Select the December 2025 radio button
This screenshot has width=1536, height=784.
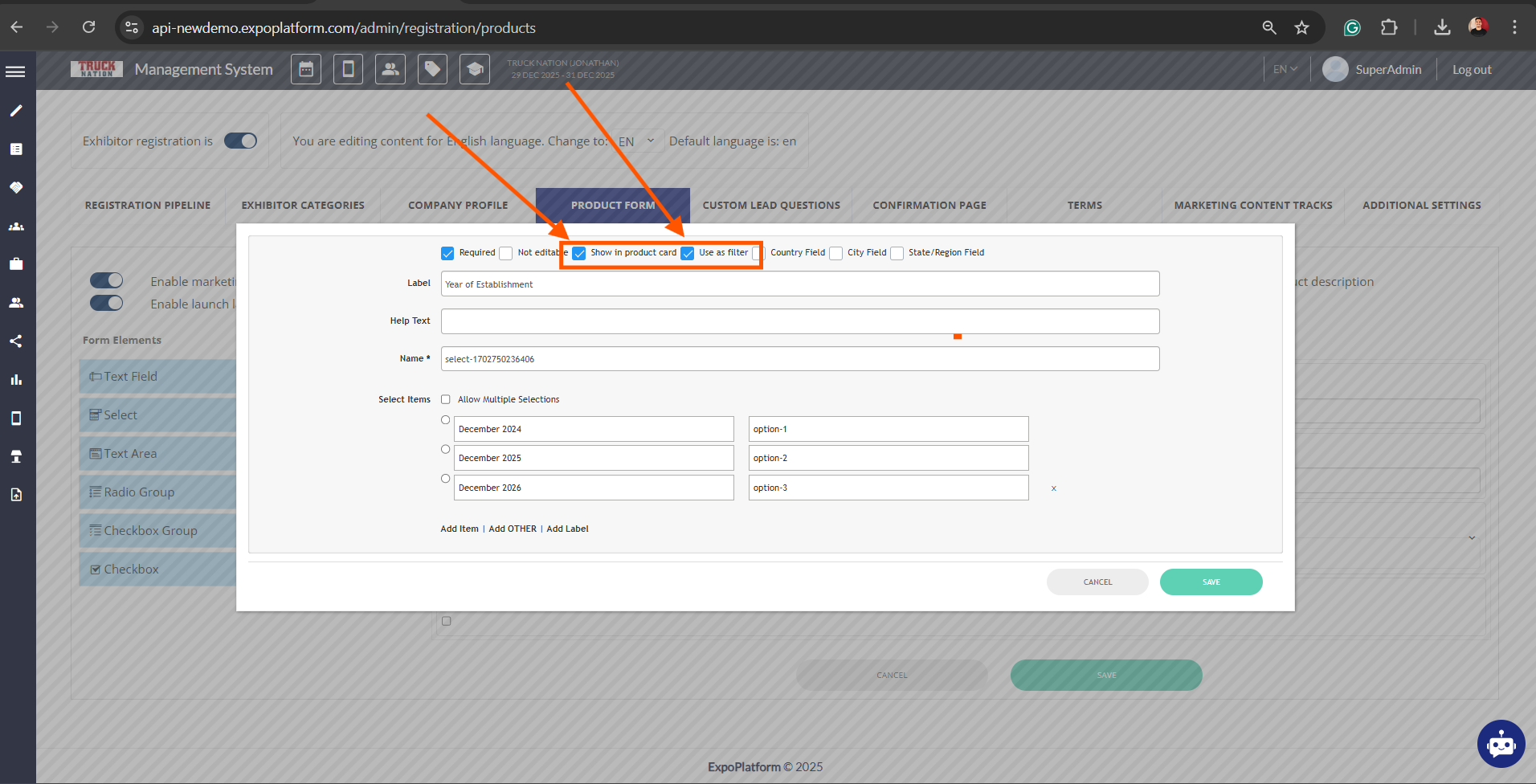(446, 450)
